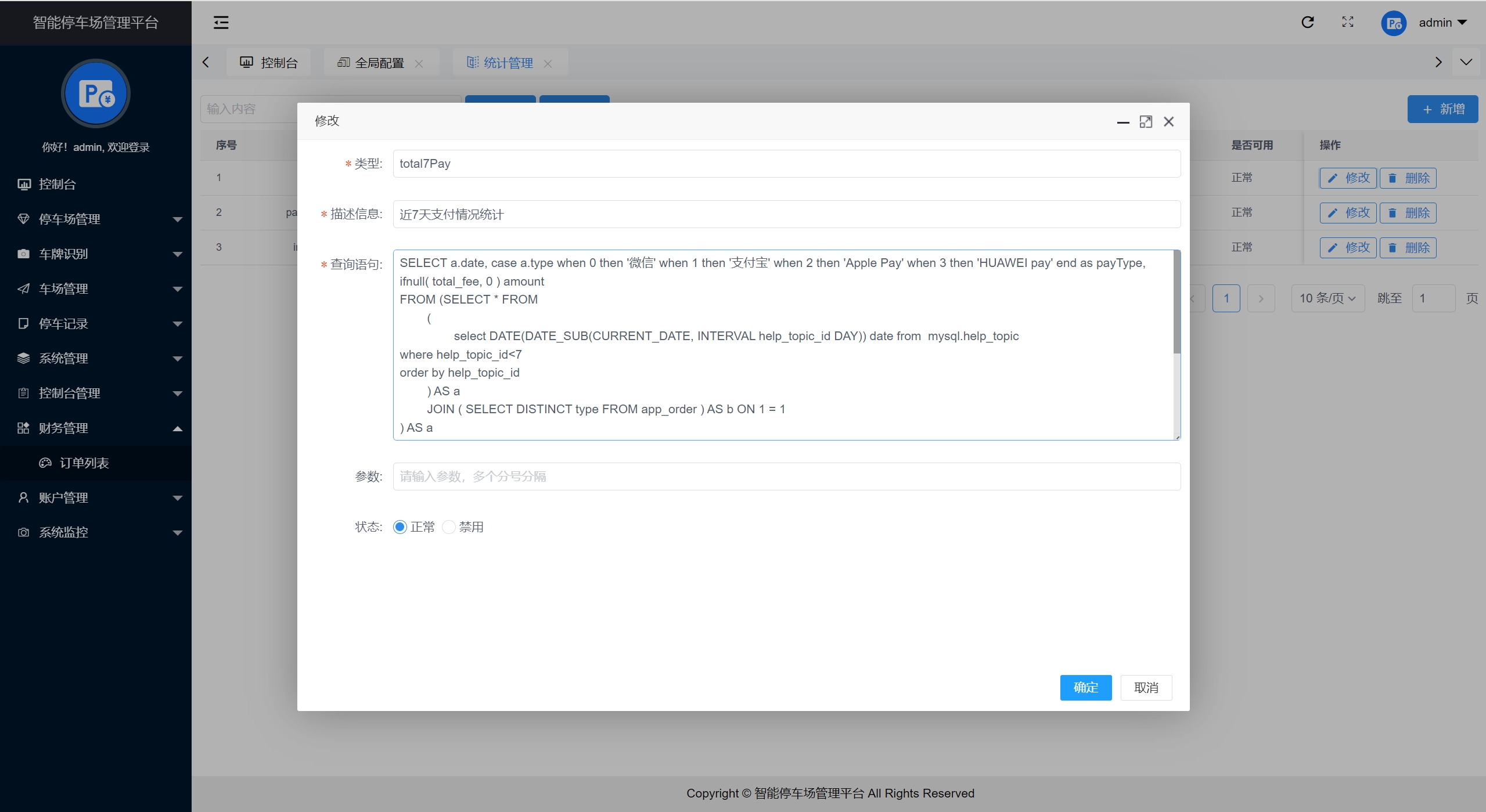
Task: Click the 参数 input field
Action: pyautogui.click(x=786, y=477)
